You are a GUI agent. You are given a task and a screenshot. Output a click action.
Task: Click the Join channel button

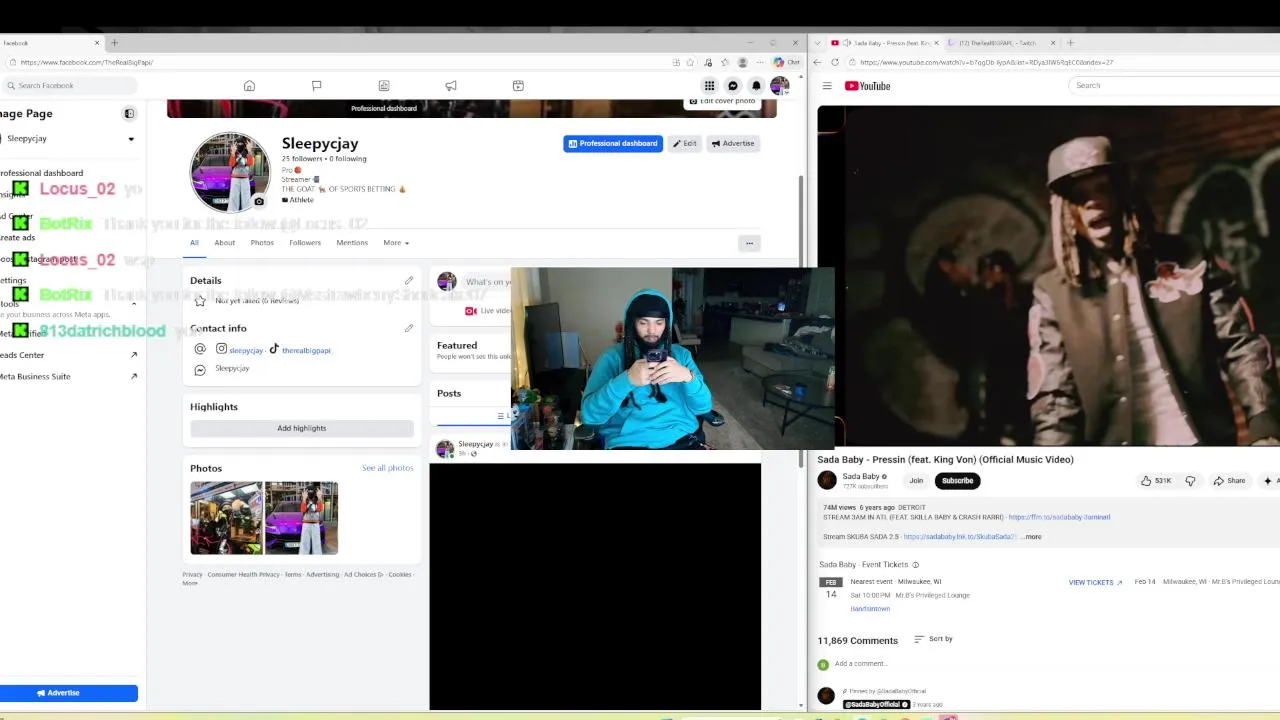916,481
